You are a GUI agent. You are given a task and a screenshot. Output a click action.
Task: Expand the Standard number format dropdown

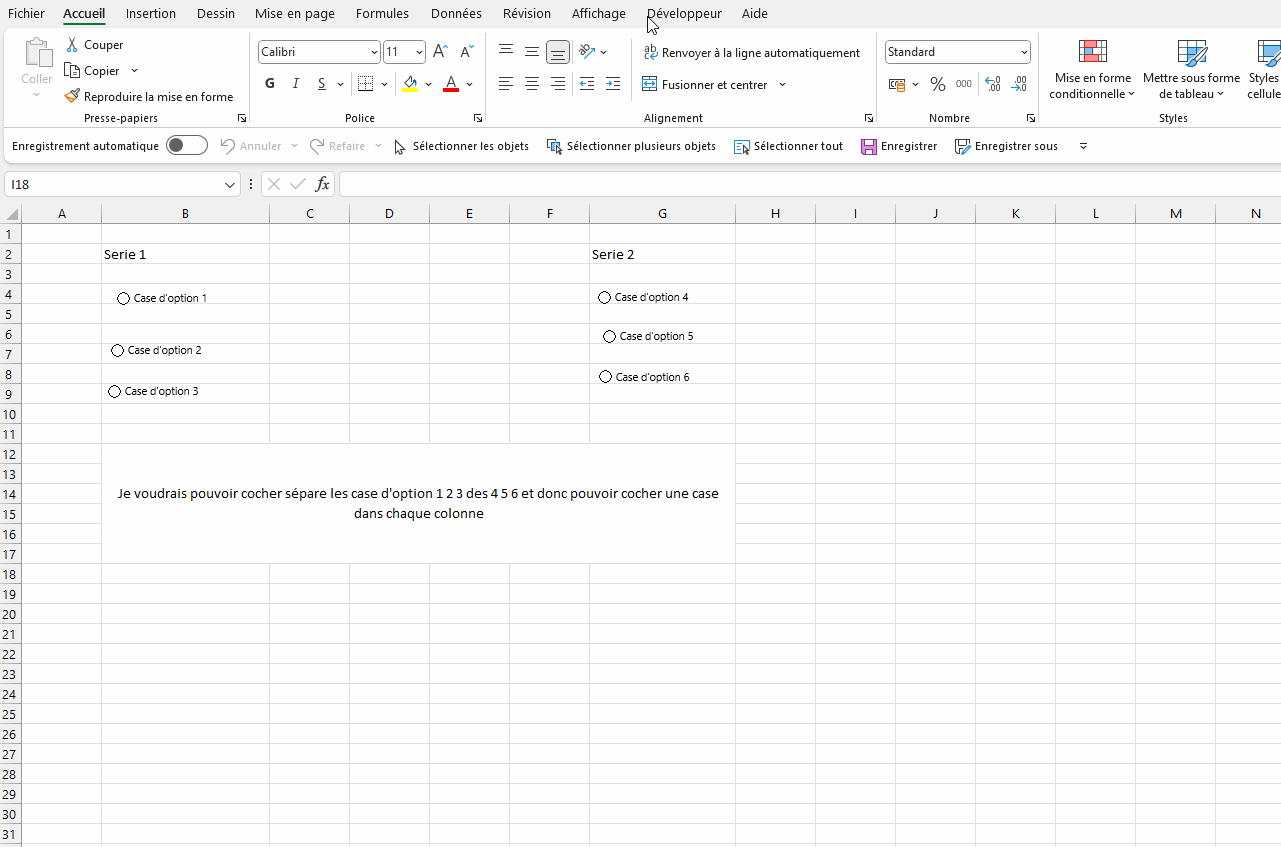tap(1024, 52)
